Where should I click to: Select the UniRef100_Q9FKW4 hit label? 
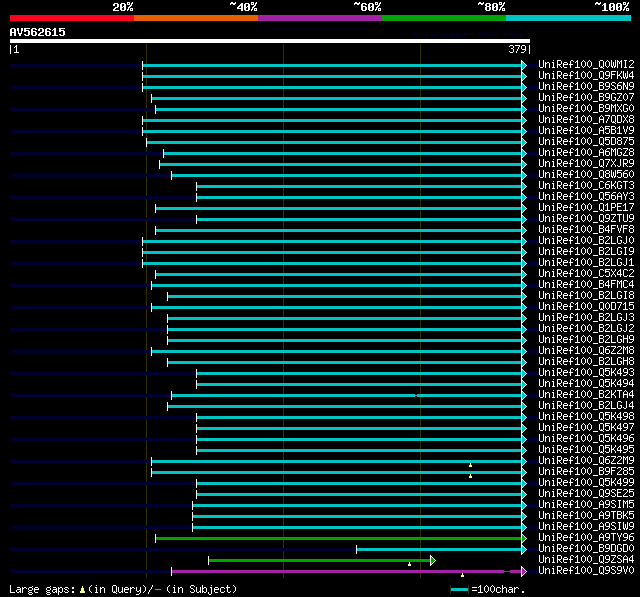pyautogui.click(x=586, y=75)
